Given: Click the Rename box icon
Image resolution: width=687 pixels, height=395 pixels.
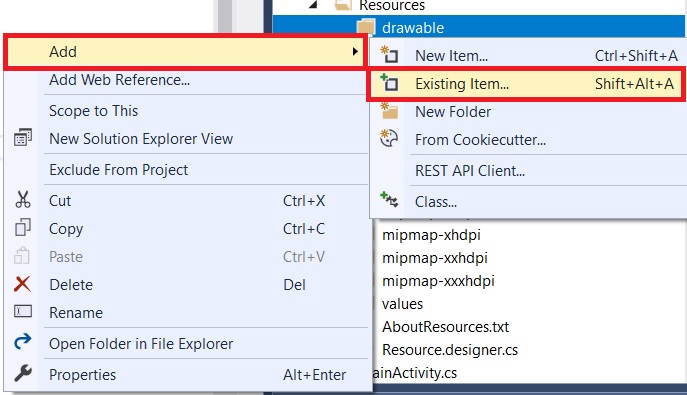Looking at the screenshot, I should (23, 311).
